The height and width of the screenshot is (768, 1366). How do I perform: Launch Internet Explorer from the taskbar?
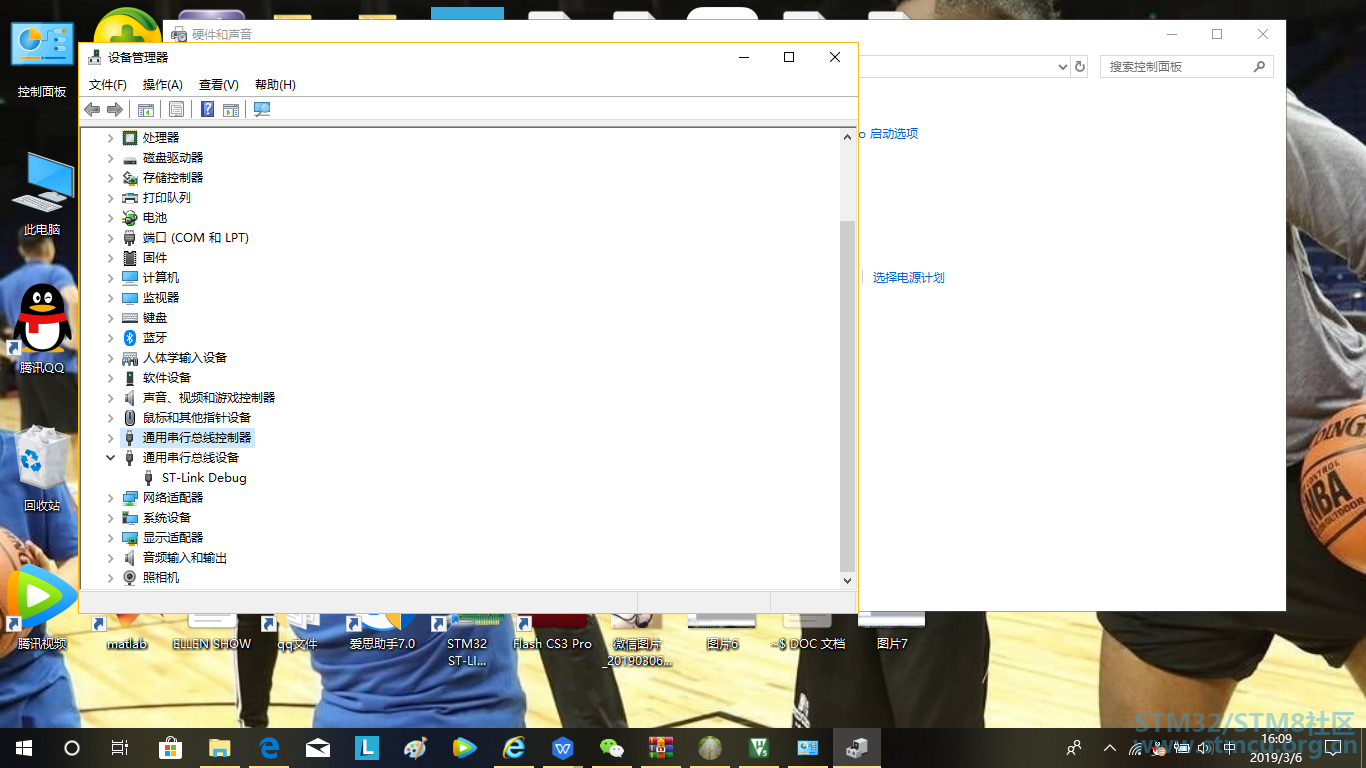tap(514, 747)
